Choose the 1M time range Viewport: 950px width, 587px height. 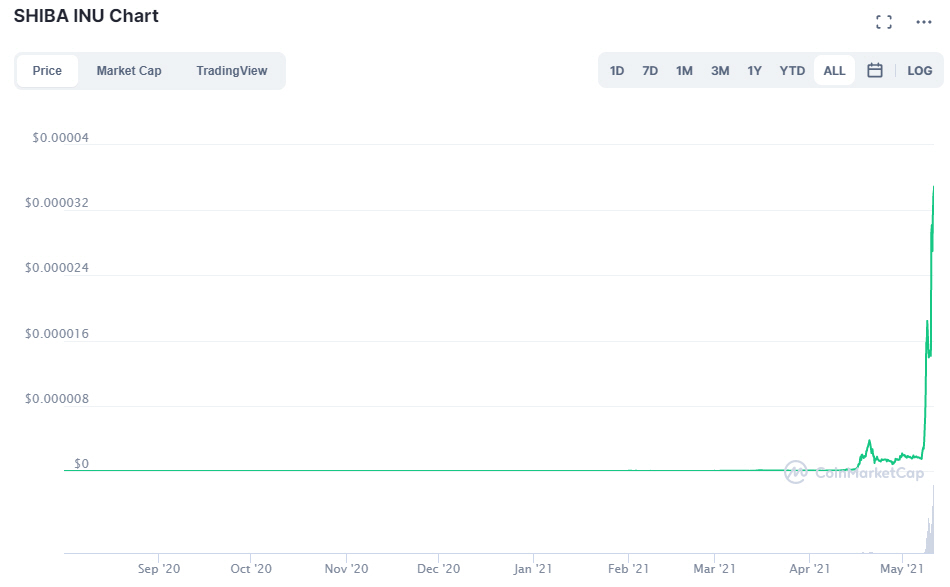pyautogui.click(x=684, y=71)
